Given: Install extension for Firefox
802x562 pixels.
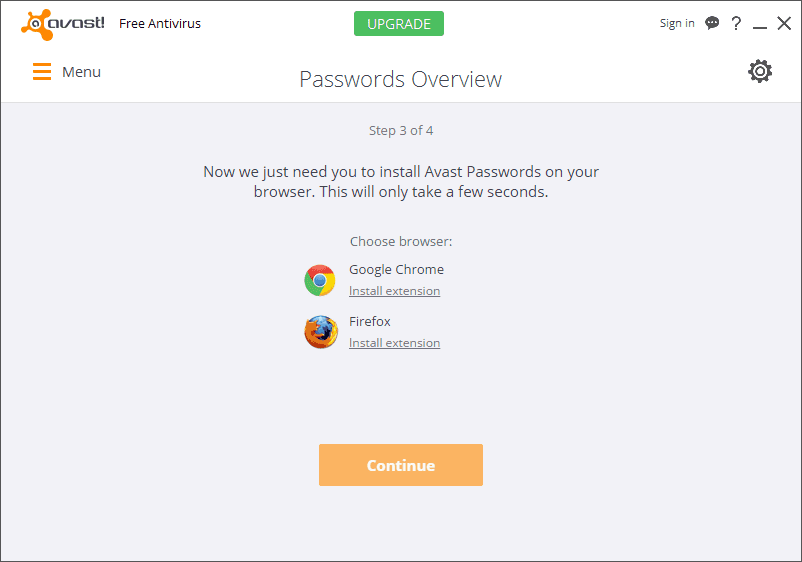Looking at the screenshot, I should (394, 343).
